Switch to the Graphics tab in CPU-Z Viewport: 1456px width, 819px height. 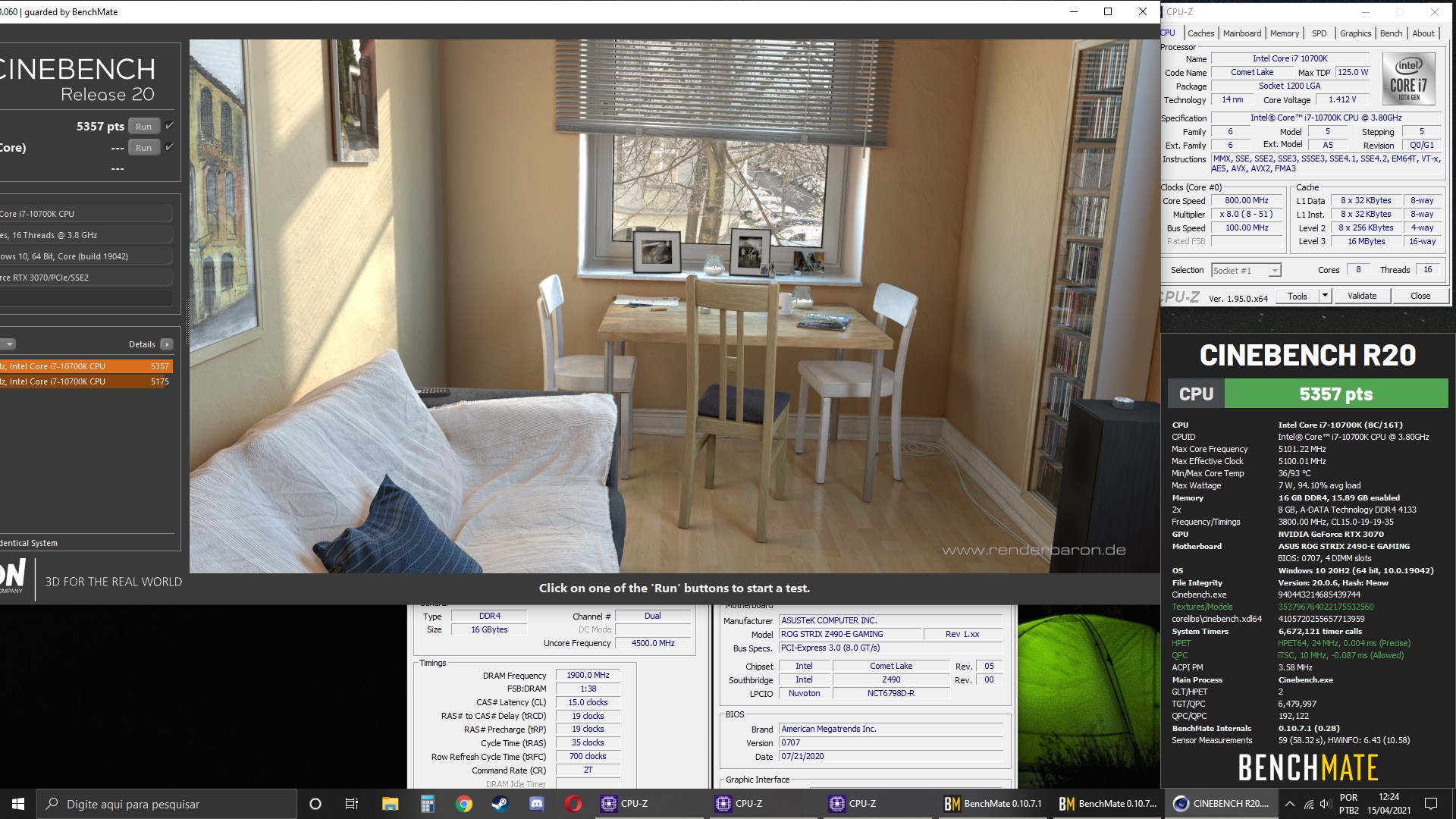click(x=1355, y=33)
